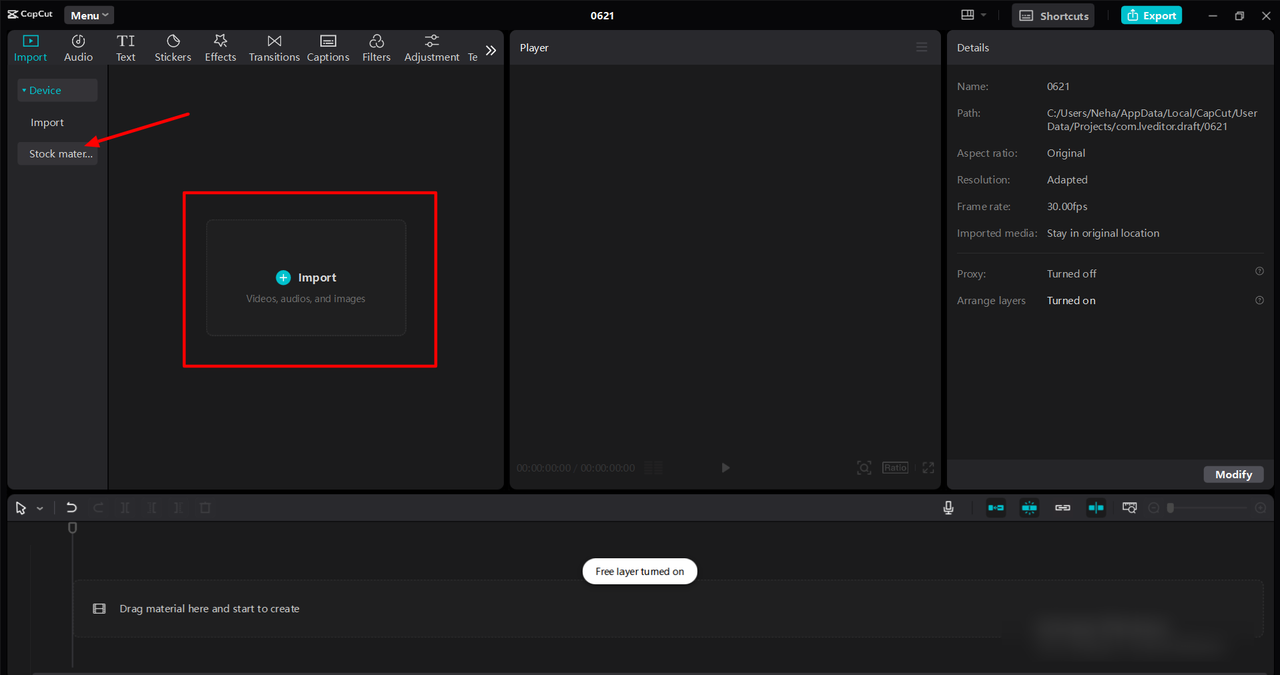
Task: Open the Ratio selector in Player
Action: point(895,467)
